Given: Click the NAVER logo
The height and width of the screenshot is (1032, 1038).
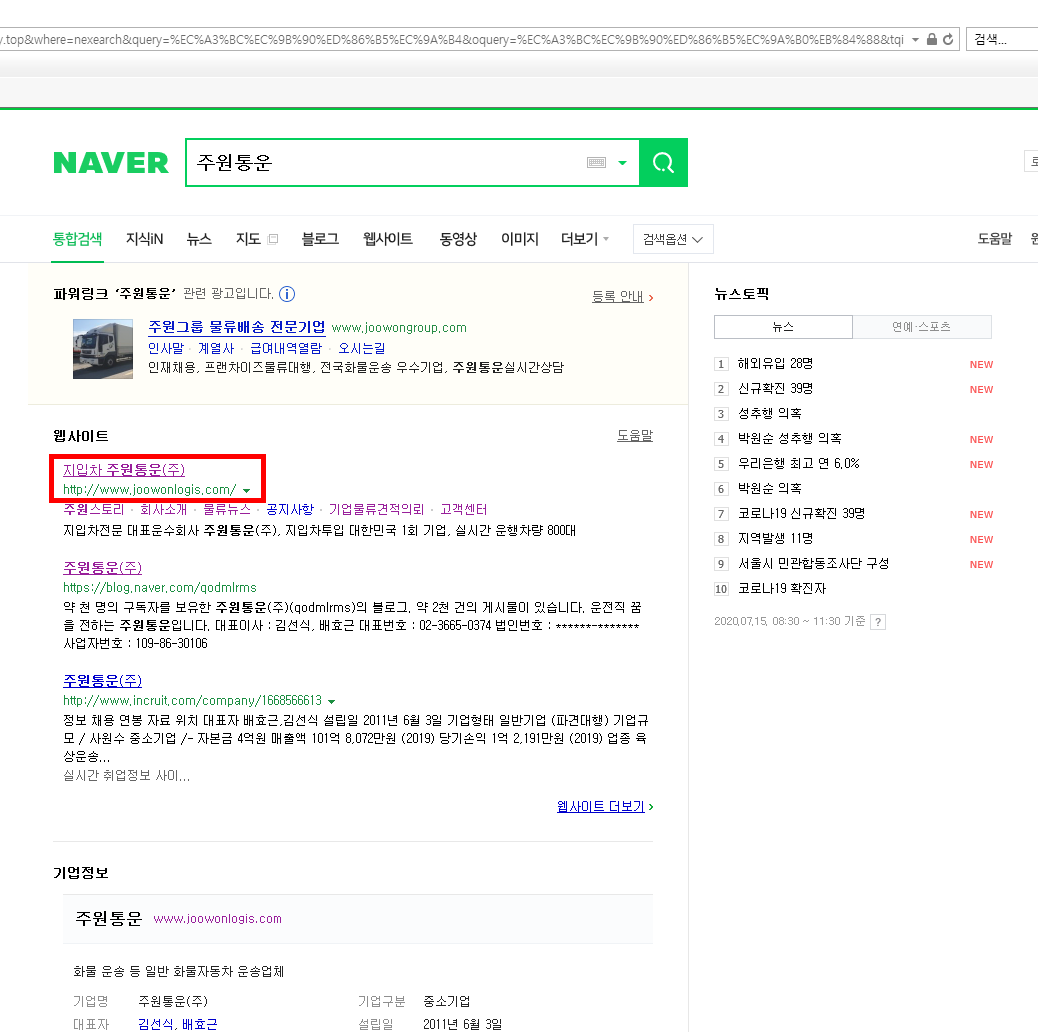Looking at the screenshot, I should tap(111, 163).
